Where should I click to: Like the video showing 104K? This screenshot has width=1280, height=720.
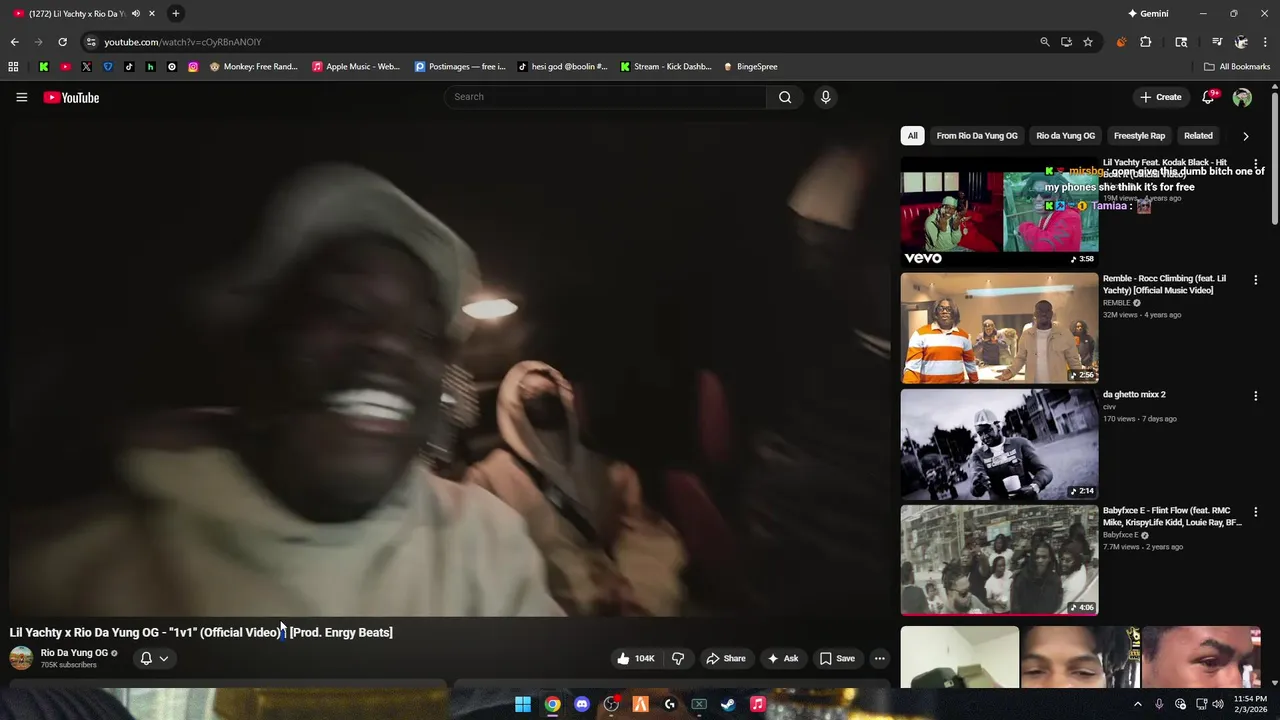(x=635, y=658)
